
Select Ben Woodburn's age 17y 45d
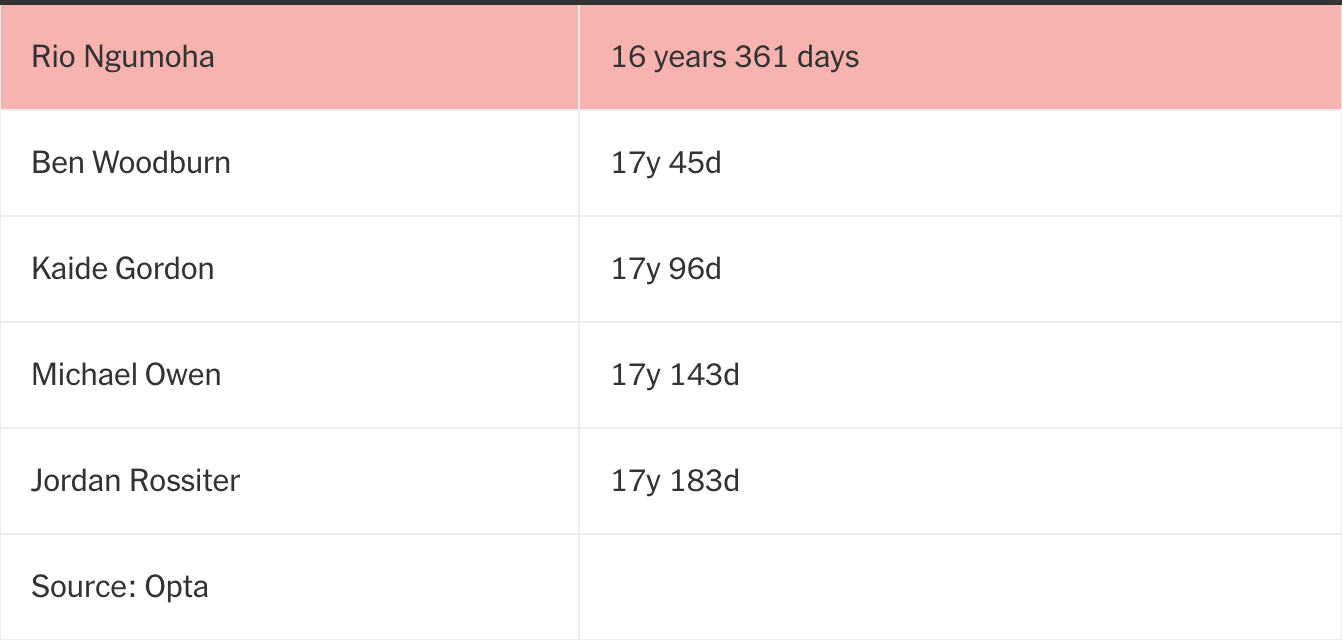(666, 163)
